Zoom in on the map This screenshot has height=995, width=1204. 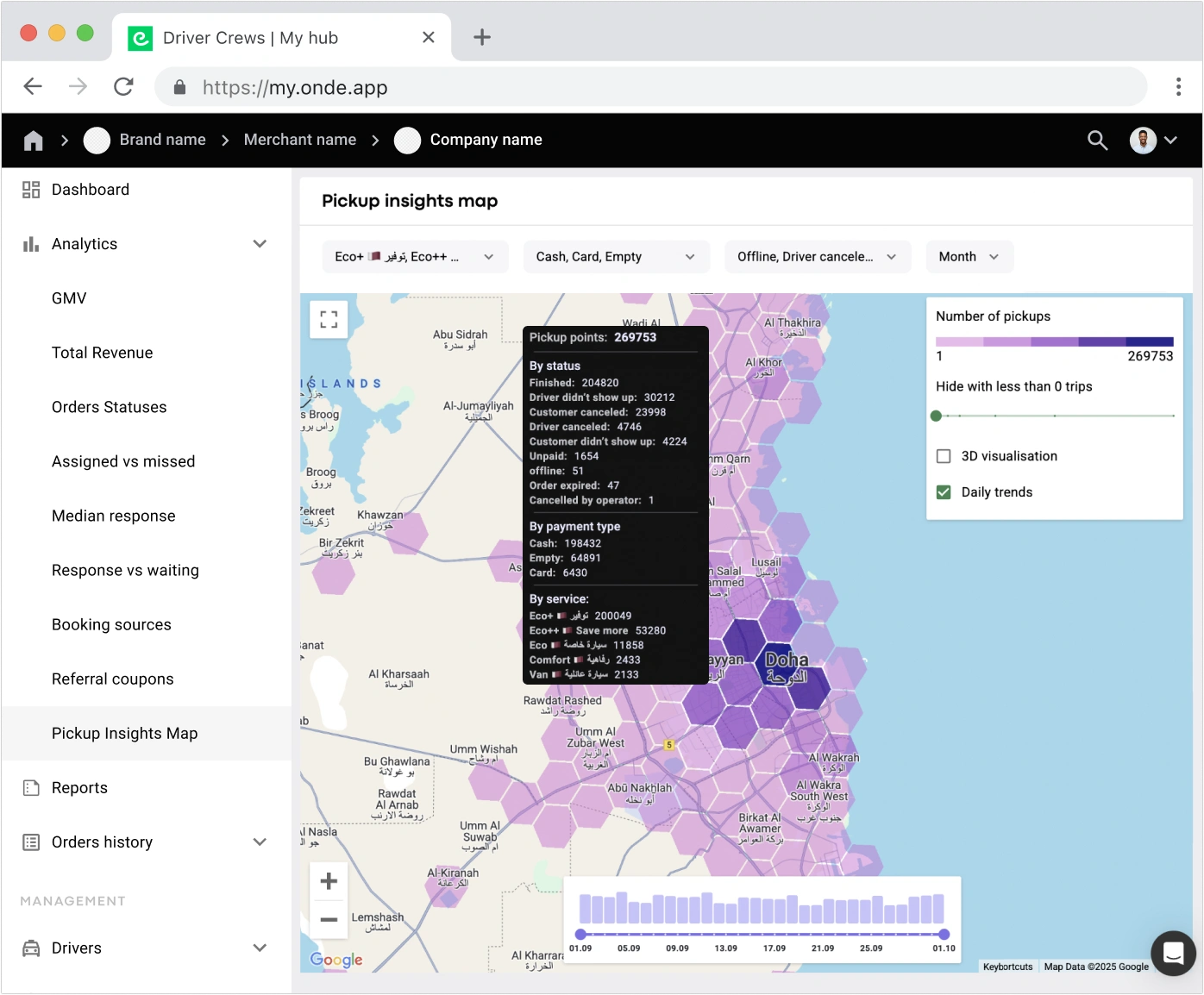(x=329, y=881)
